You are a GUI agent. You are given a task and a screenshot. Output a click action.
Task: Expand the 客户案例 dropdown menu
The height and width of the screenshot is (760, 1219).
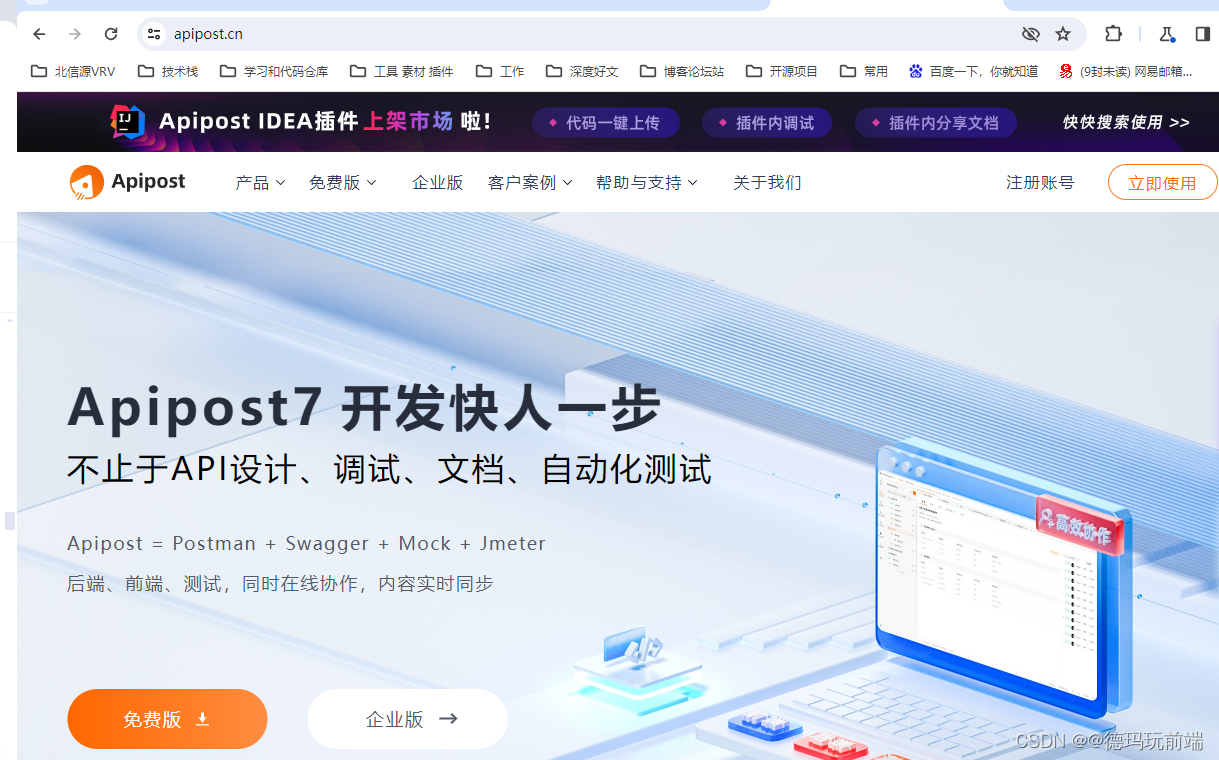tap(530, 182)
